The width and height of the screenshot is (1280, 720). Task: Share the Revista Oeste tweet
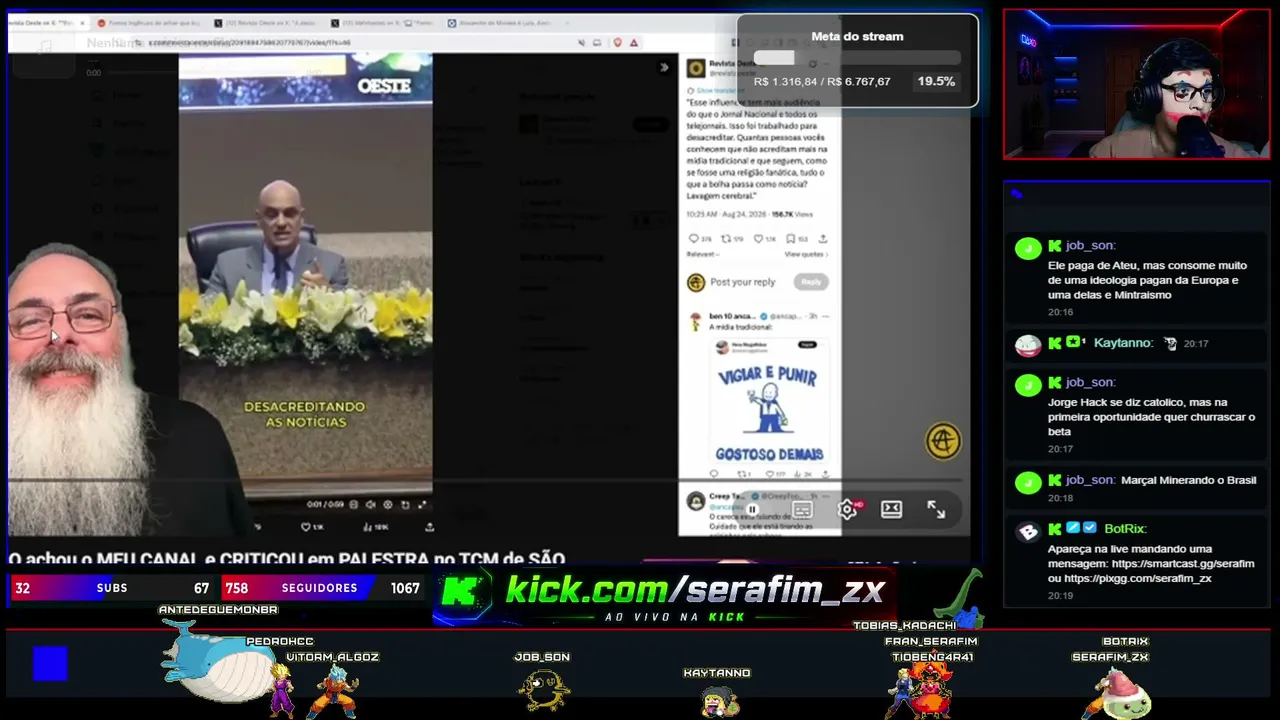click(x=823, y=239)
